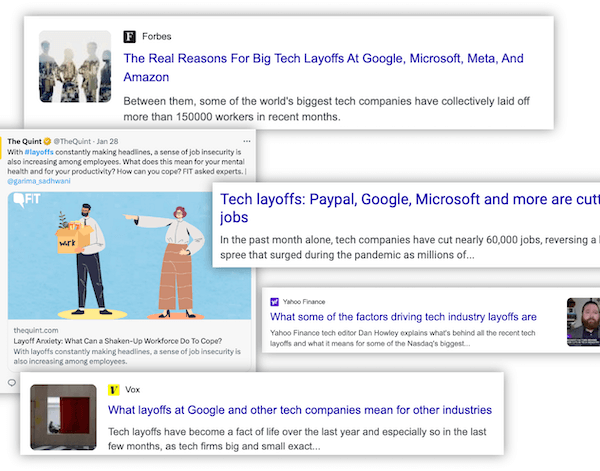
Task: Open the thequint.com Layoff Anxiety card title
Action: click(x=117, y=340)
